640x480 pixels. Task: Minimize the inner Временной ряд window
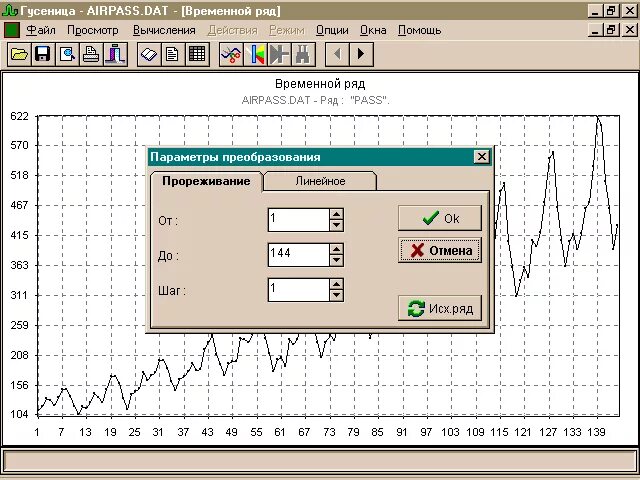coord(596,30)
